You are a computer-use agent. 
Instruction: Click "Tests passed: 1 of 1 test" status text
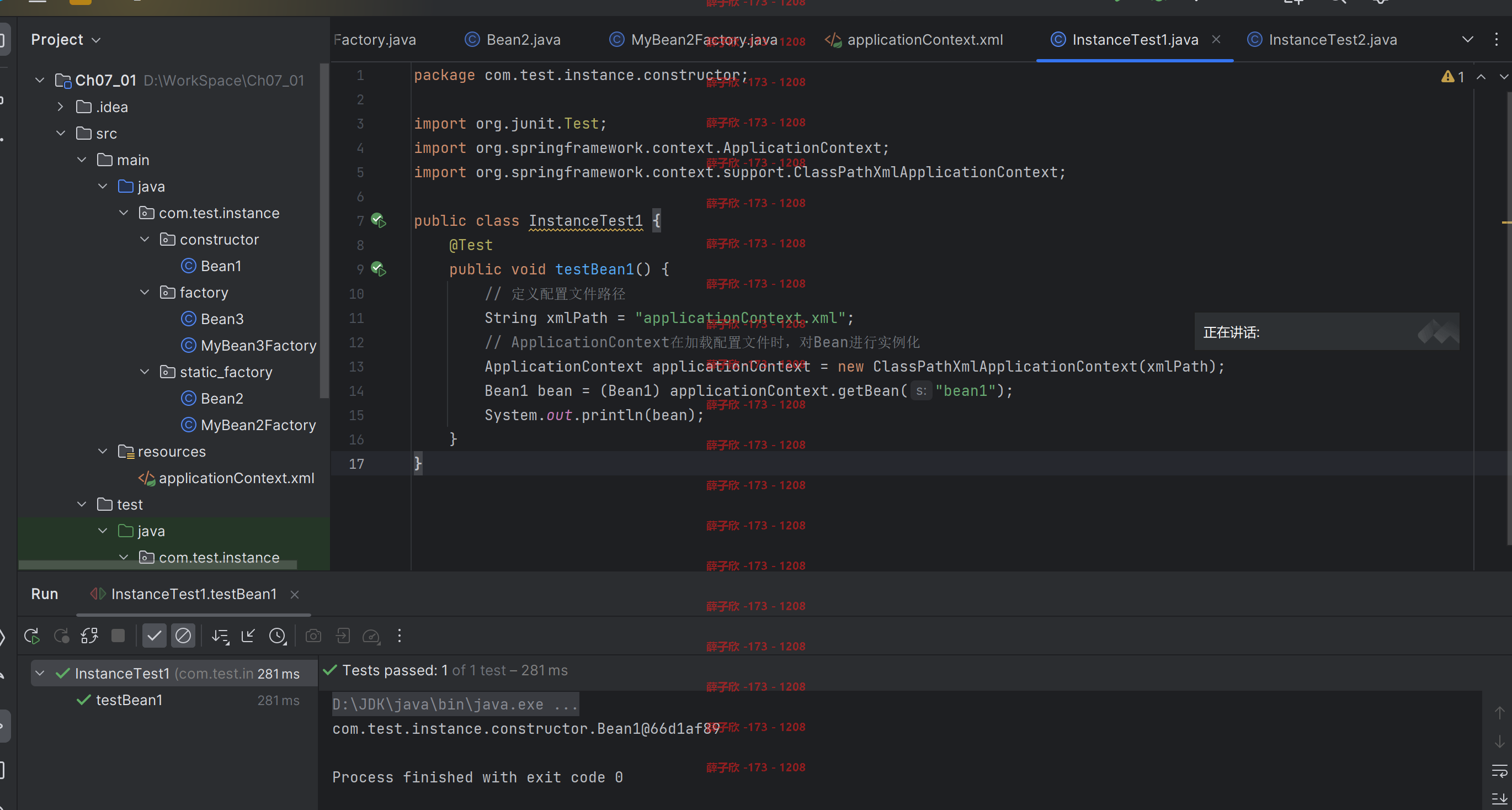click(x=424, y=670)
